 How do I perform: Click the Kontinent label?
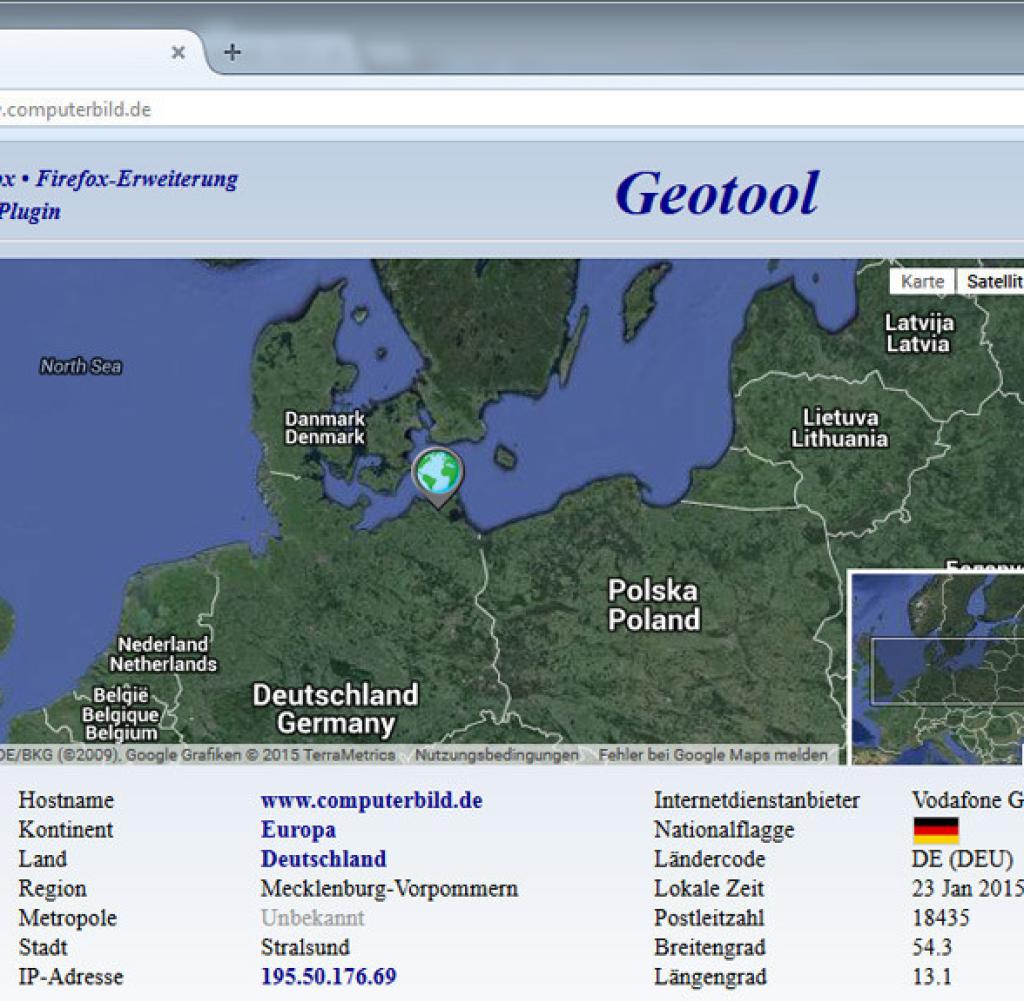pyautogui.click(x=65, y=830)
